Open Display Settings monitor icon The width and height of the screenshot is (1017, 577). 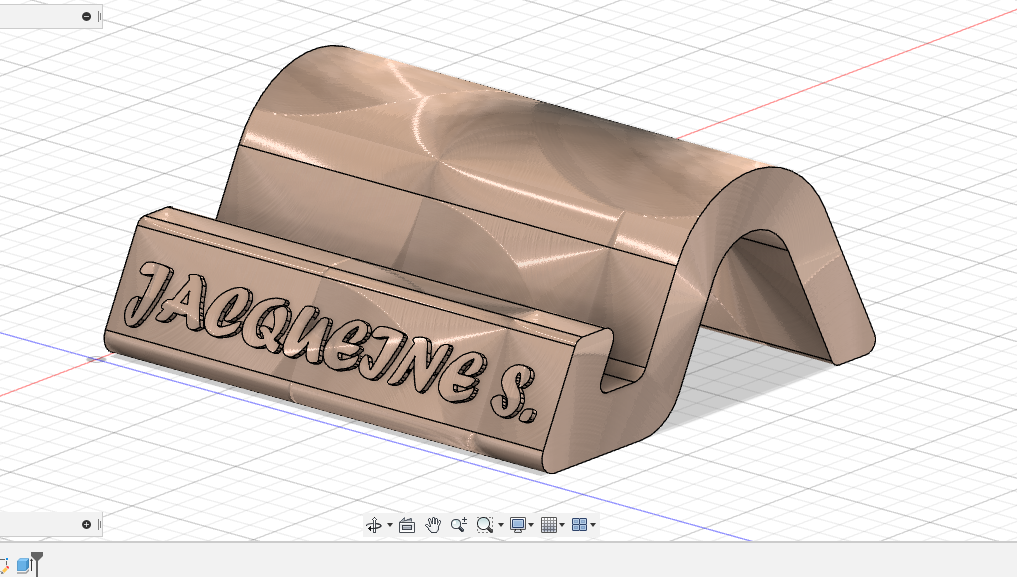coord(518,525)
